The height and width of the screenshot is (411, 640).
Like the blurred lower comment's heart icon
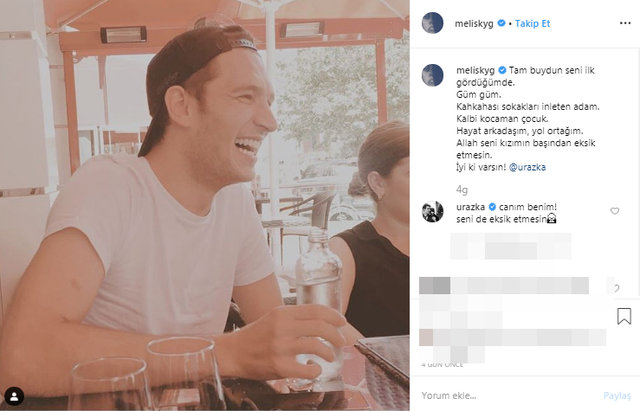point(616,288)
